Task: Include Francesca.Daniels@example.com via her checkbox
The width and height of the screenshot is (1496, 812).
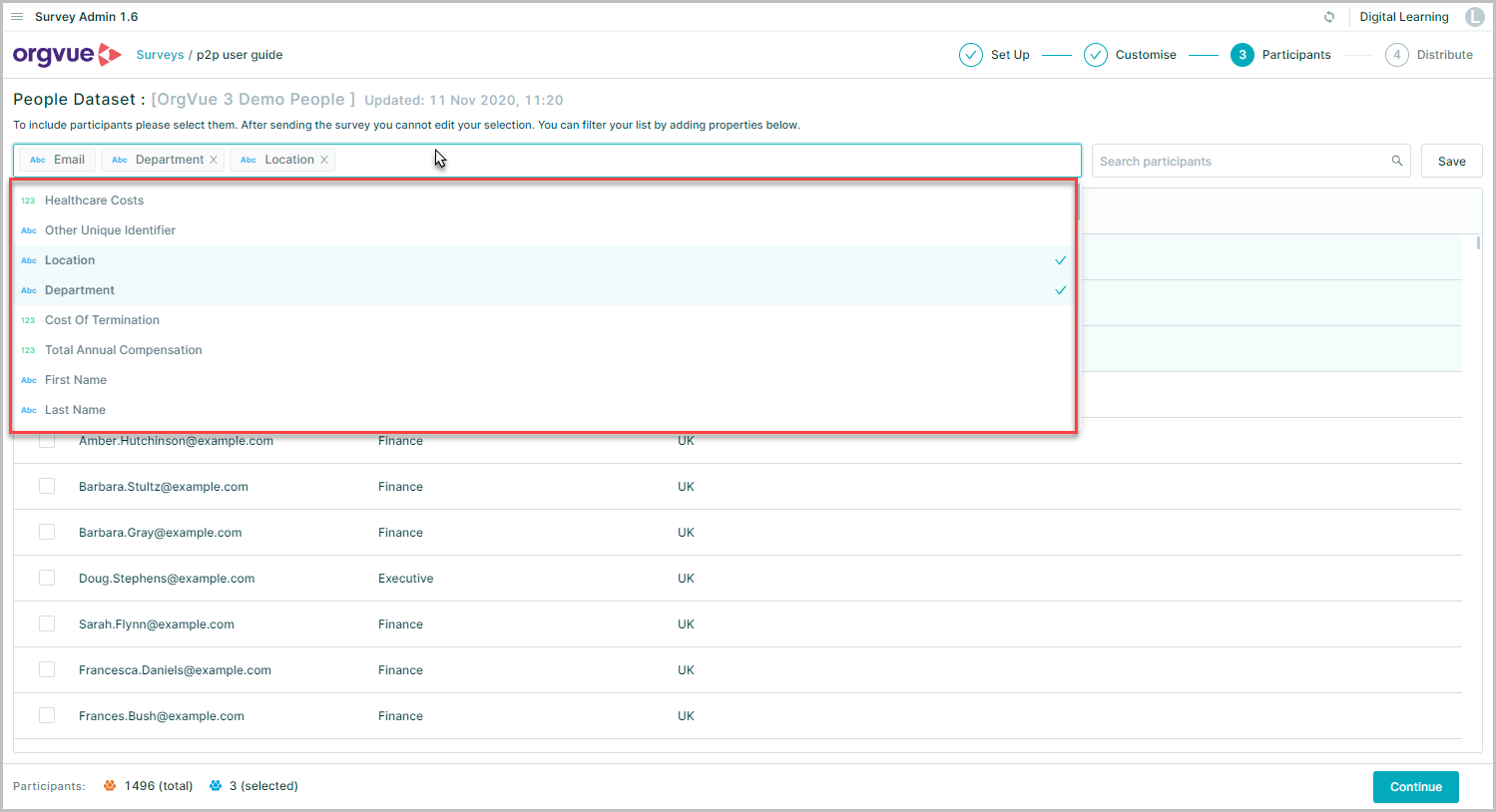Action: [x=47, y=669]
